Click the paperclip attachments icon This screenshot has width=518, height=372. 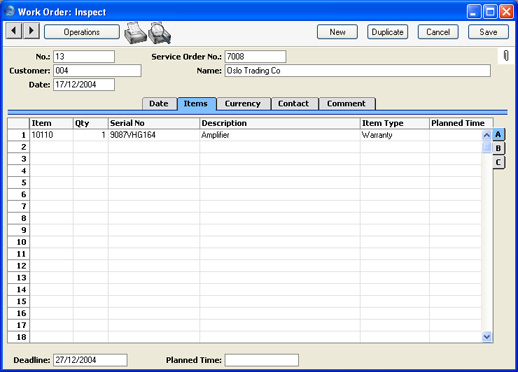506,56
